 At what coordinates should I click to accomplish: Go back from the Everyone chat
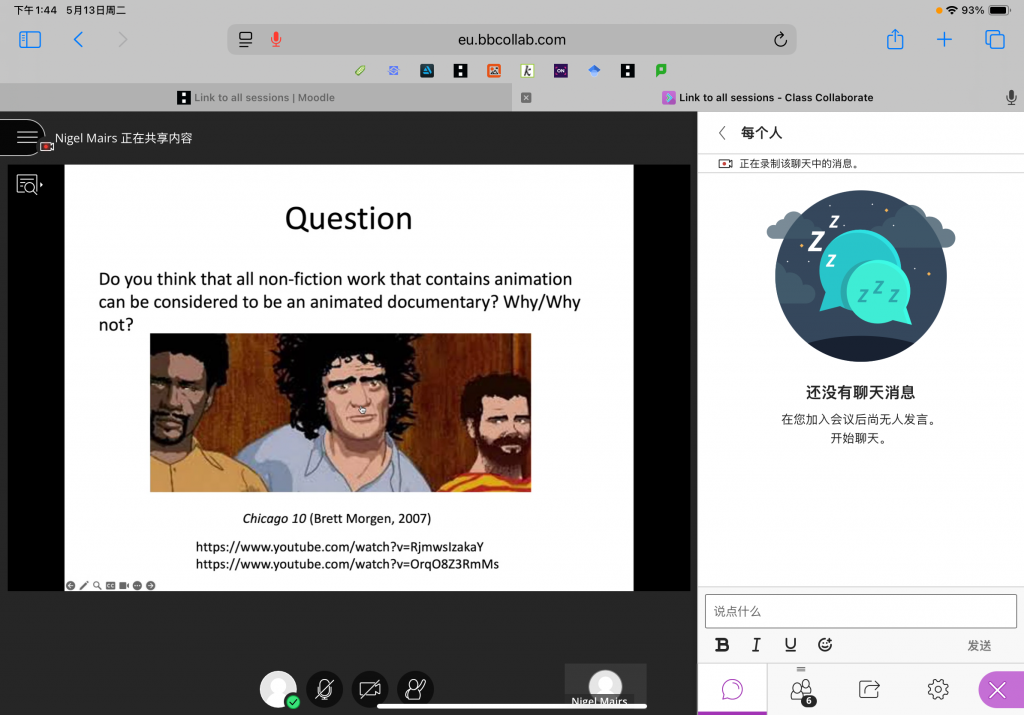point(722,133)
